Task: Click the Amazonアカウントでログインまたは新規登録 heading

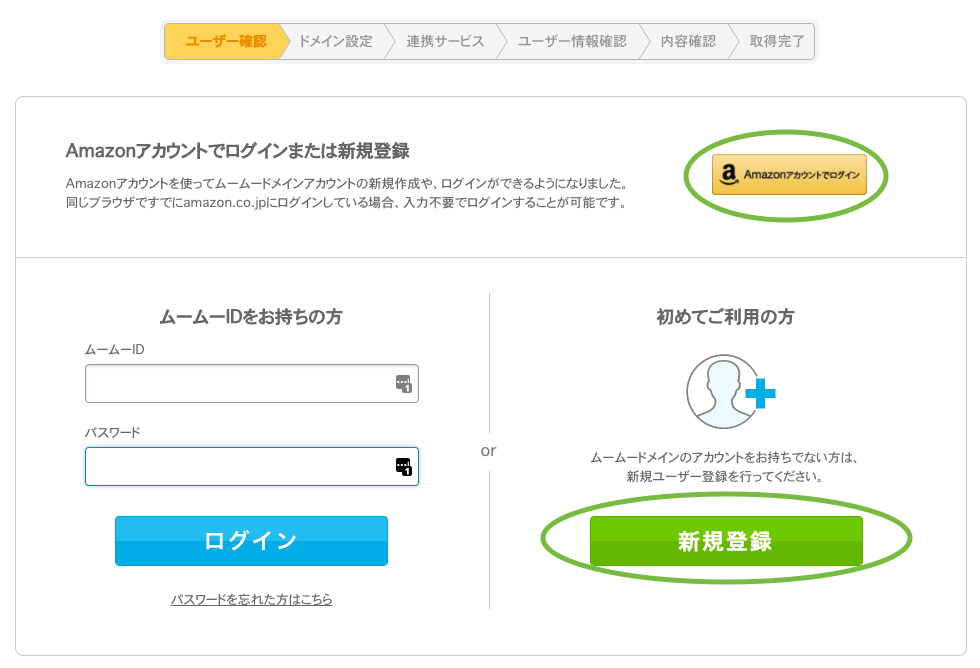Action: [238, 151]
